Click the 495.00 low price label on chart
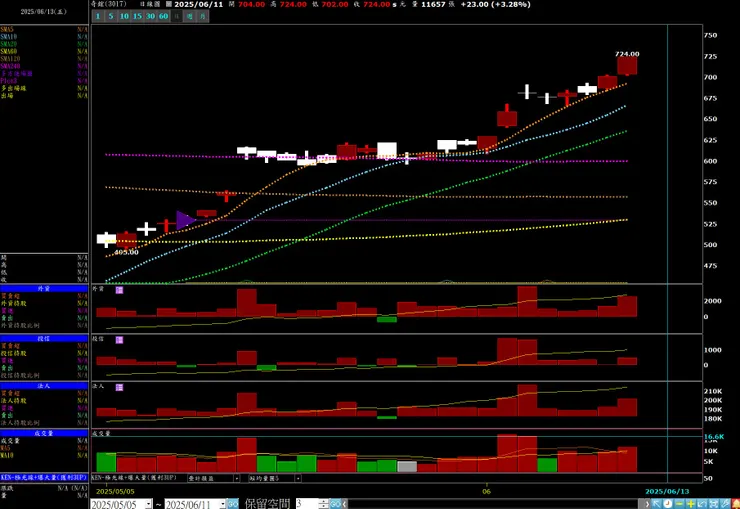This screenshot has height=509, width=740. [x=126, y=252]
